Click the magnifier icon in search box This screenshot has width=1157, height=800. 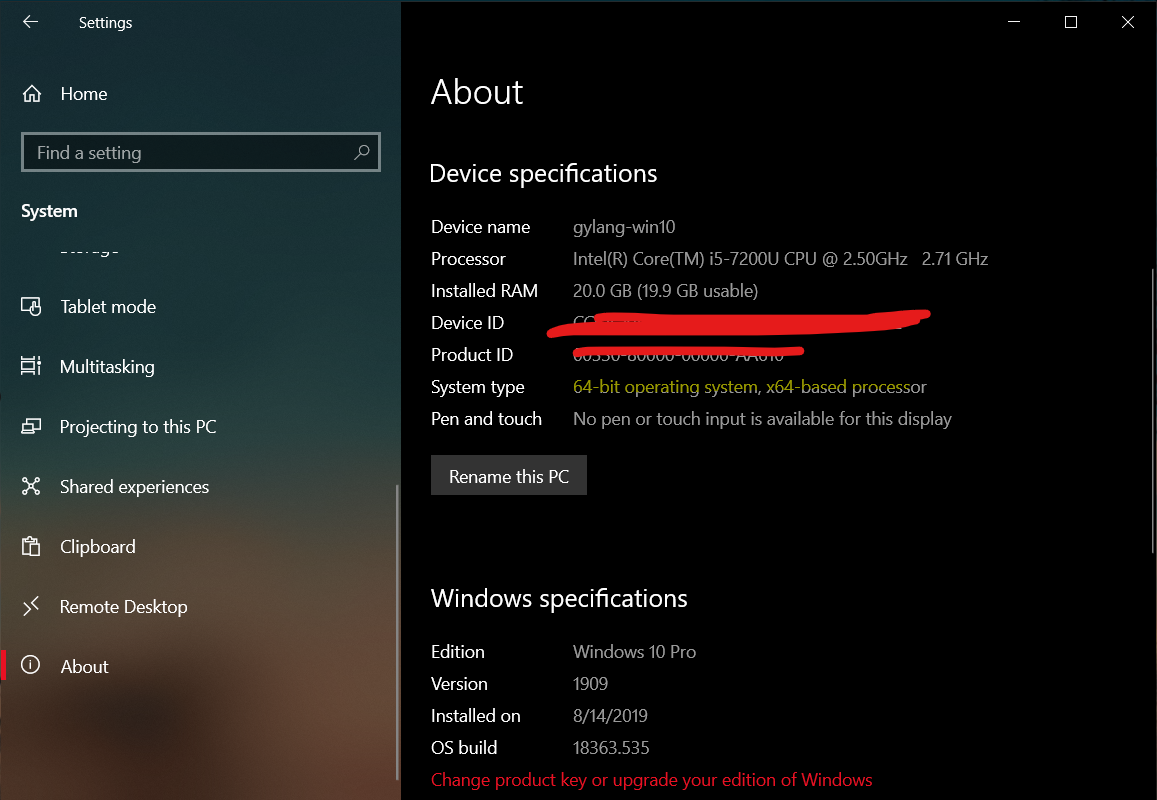(x=362, y=152)
